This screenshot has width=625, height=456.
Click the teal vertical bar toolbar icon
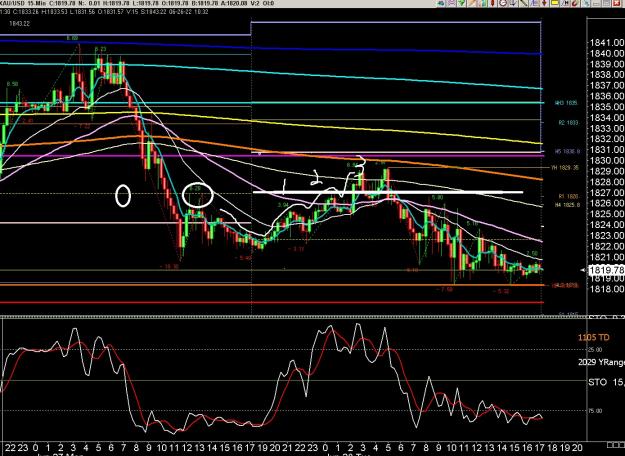pos(483,3)
